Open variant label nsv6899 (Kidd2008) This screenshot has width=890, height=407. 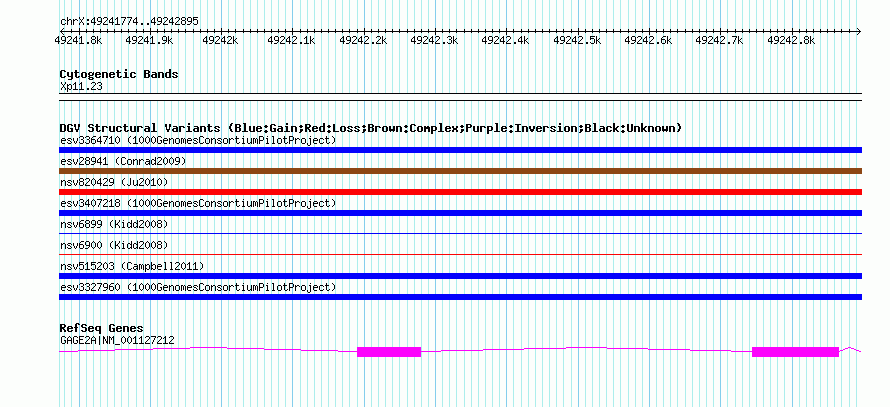tap(114, 224)
